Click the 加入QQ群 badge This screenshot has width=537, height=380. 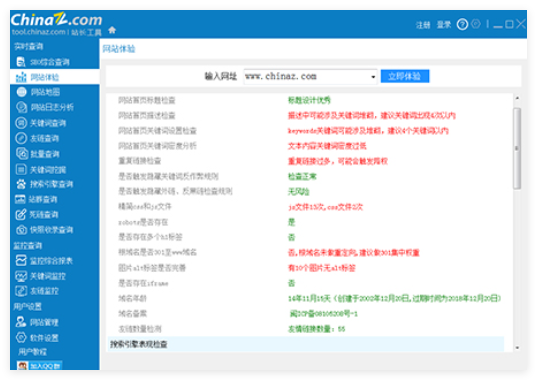click(40, 366)
